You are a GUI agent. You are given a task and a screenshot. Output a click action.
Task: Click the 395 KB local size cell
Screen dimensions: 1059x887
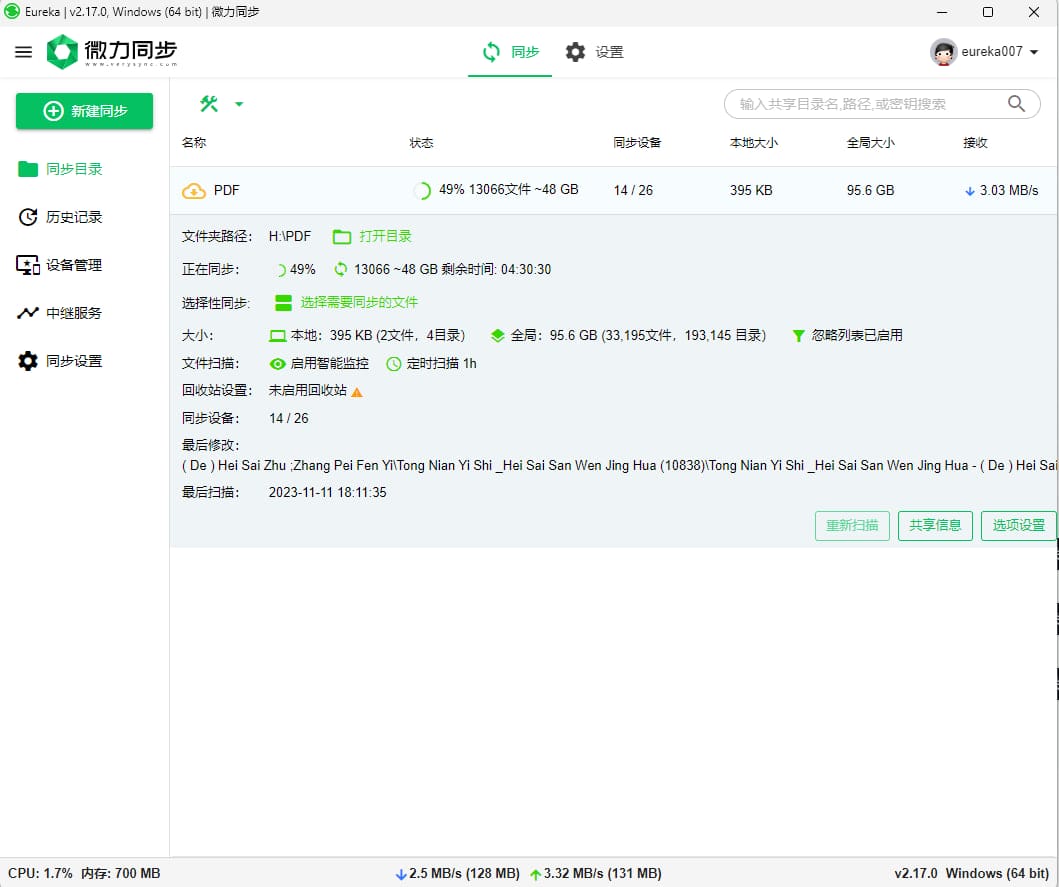click(751, 191)
